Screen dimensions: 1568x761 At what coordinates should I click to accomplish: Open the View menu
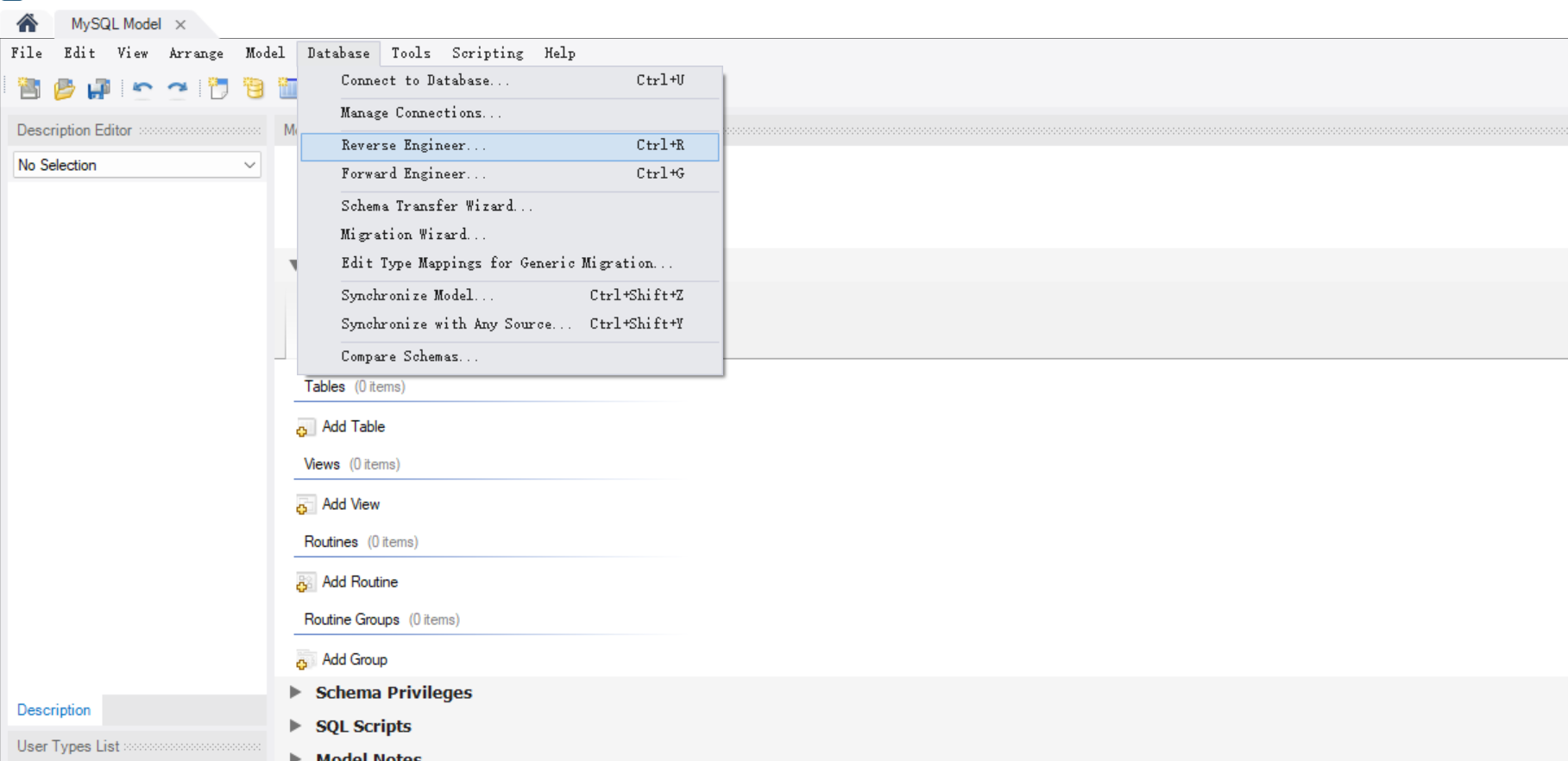pyautogui.click(x=133, y=53)
